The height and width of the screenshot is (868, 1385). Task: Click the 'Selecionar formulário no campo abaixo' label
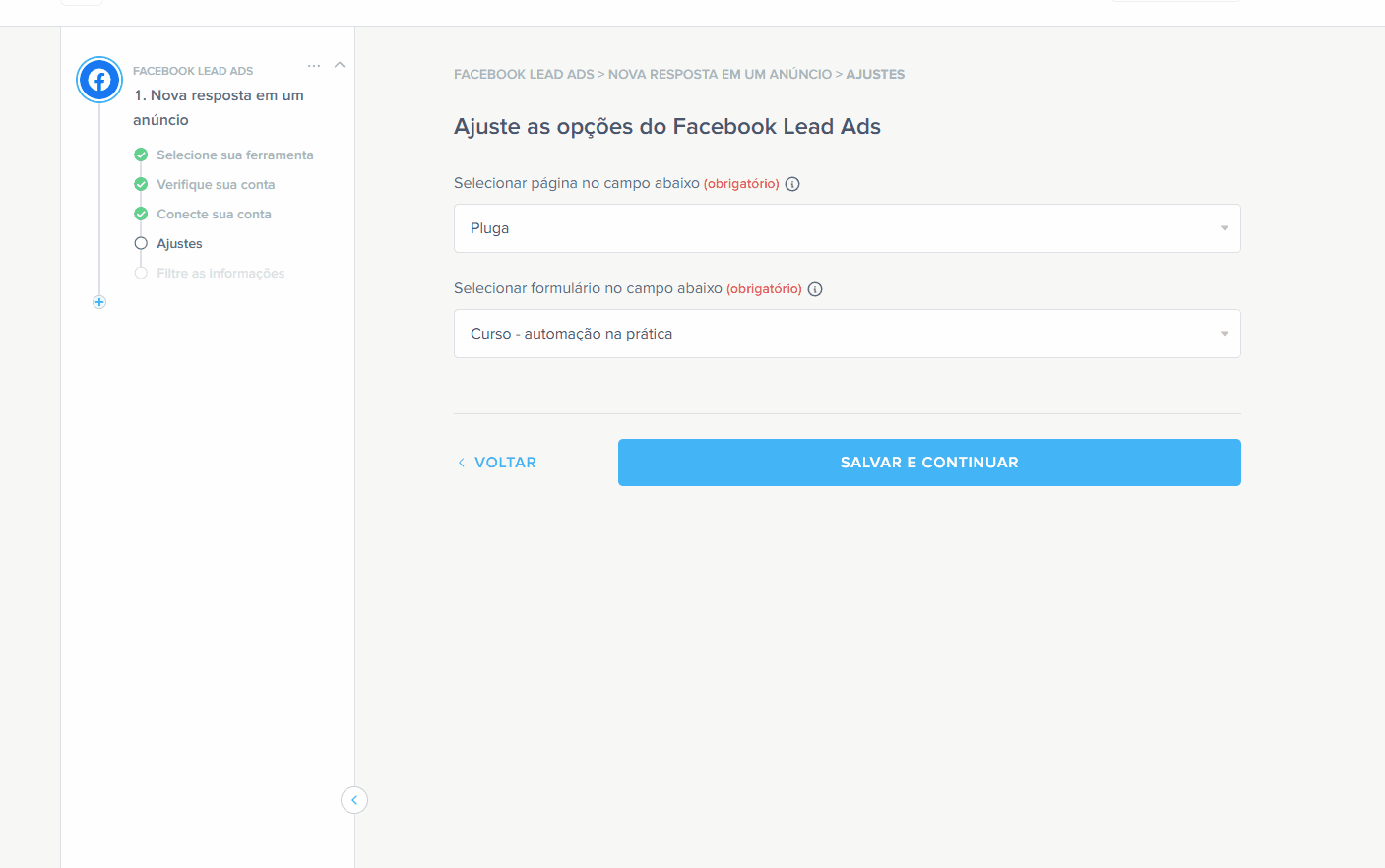tap(588, 288)
